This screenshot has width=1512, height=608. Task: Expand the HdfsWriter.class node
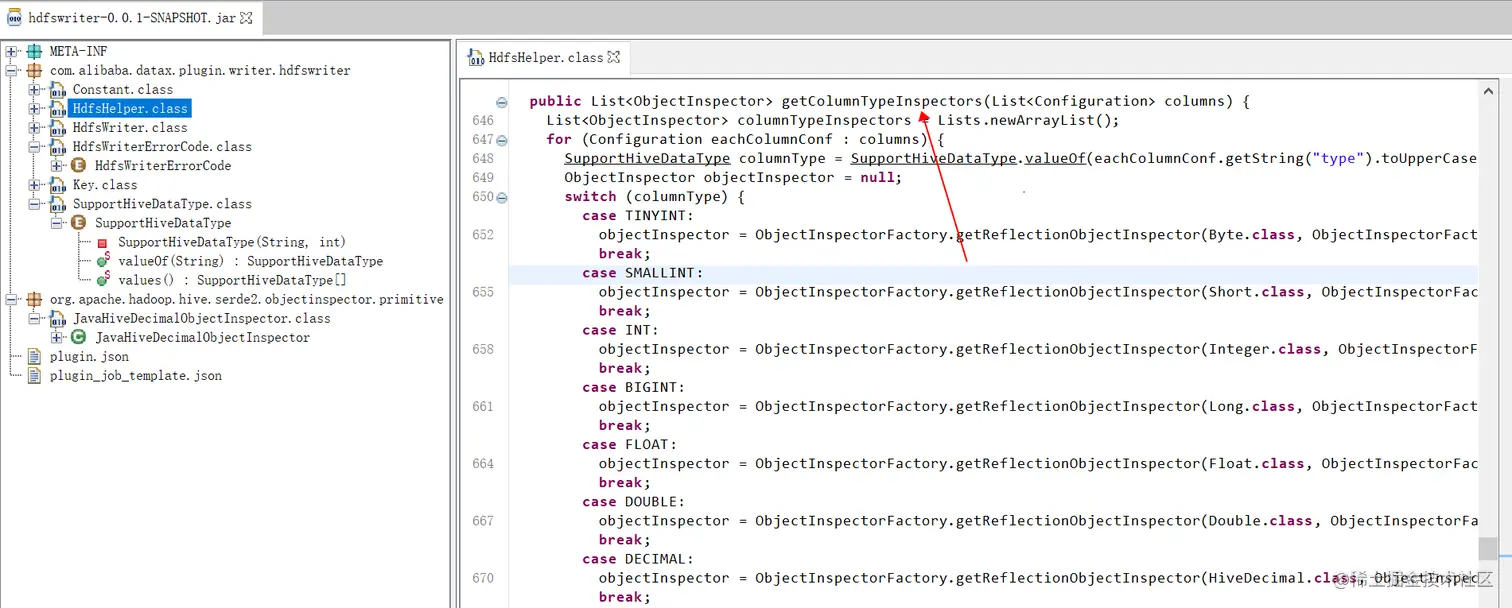(x=34, y=127)
